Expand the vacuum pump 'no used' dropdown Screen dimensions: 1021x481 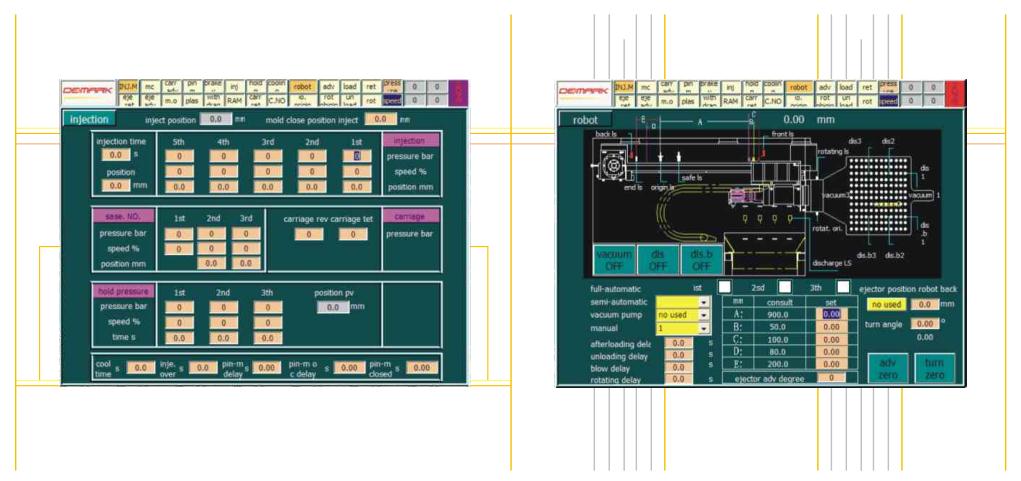(704, 314)
